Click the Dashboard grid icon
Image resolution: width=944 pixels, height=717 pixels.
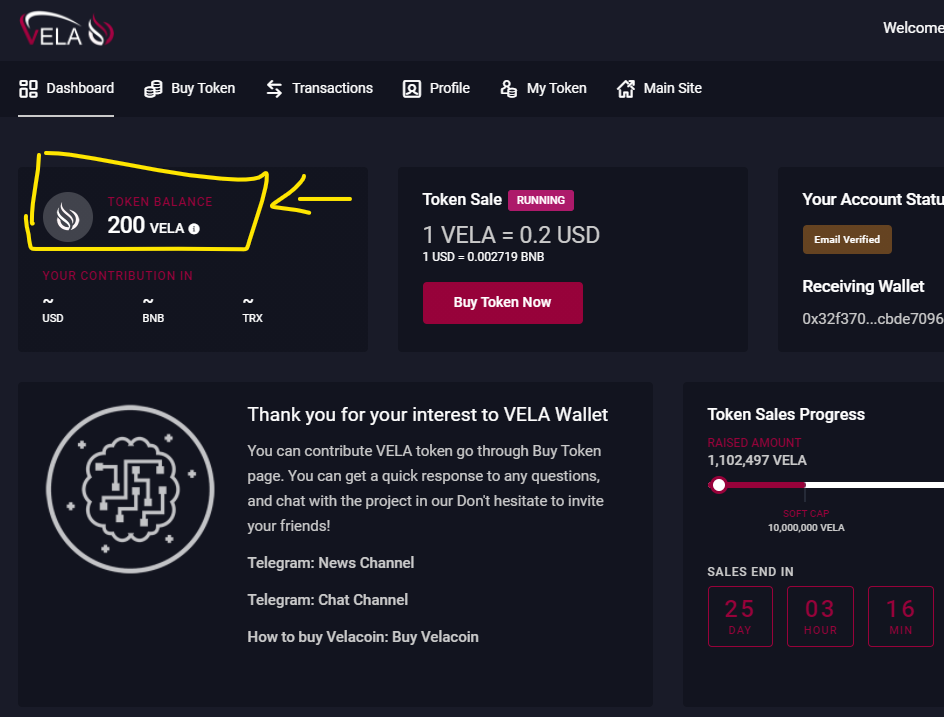click(x=28, y=89)
